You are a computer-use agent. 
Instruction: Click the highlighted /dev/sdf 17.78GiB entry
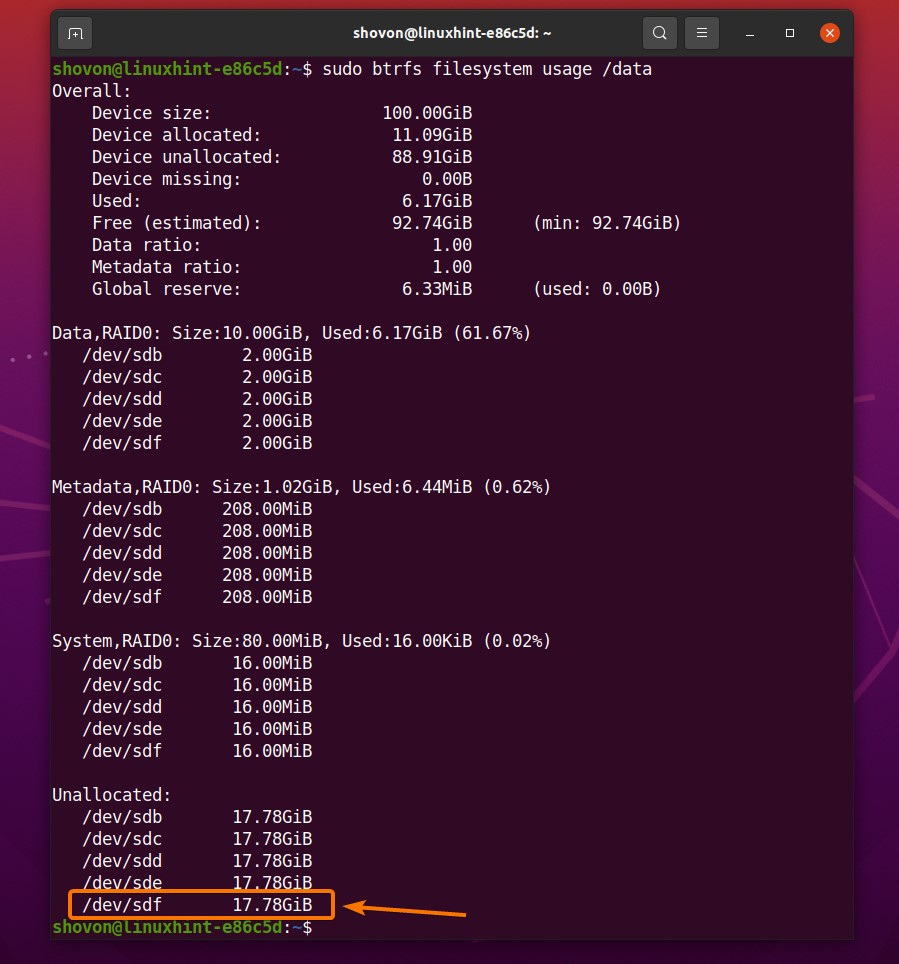(x=201, y=905)
